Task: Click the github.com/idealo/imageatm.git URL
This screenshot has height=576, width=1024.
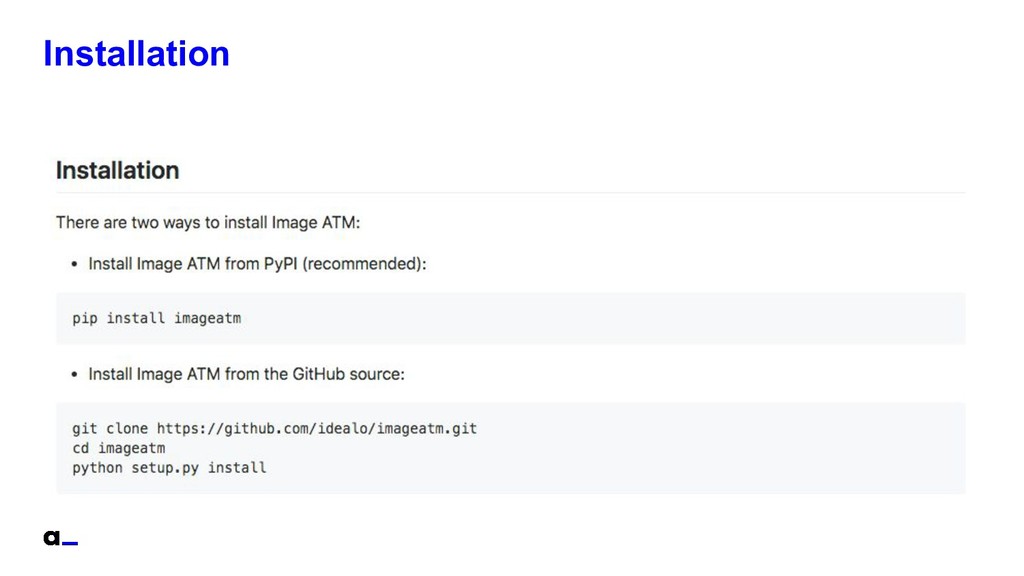Action: click(317, 428)
